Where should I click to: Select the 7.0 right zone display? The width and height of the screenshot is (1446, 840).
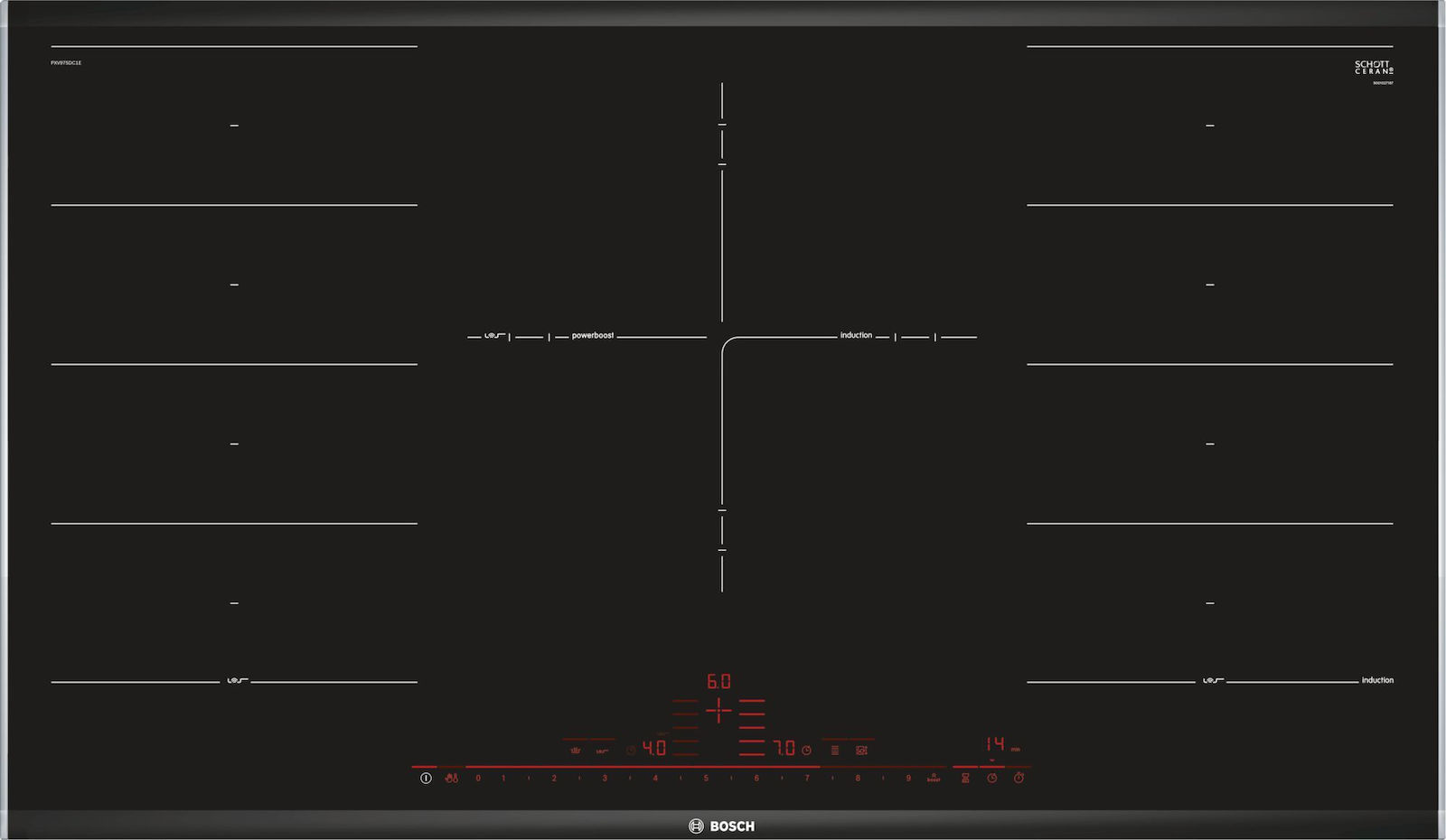tap(784, 749)
